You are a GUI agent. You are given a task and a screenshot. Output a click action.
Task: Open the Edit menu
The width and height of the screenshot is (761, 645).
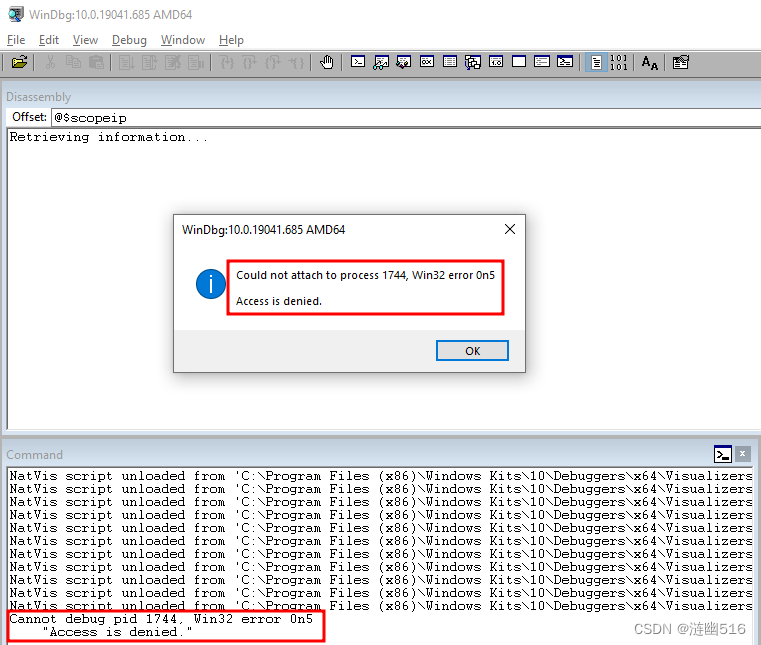point(49,40)
